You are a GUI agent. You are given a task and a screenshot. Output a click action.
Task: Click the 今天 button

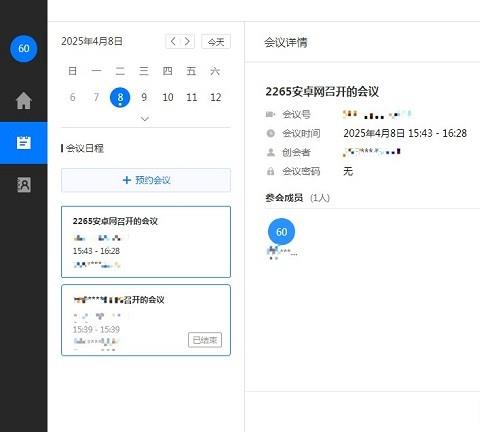pos(216,42)
